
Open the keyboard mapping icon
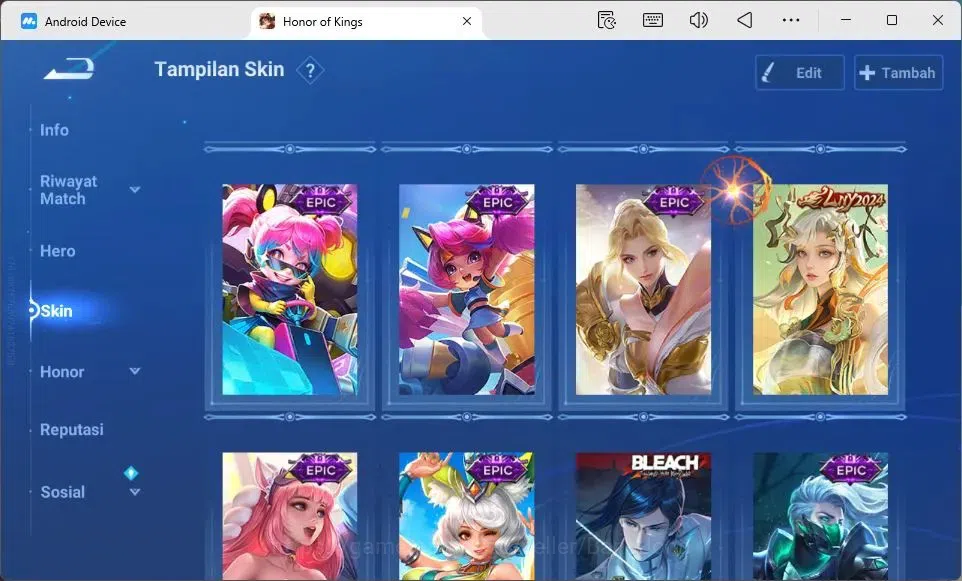652,20
